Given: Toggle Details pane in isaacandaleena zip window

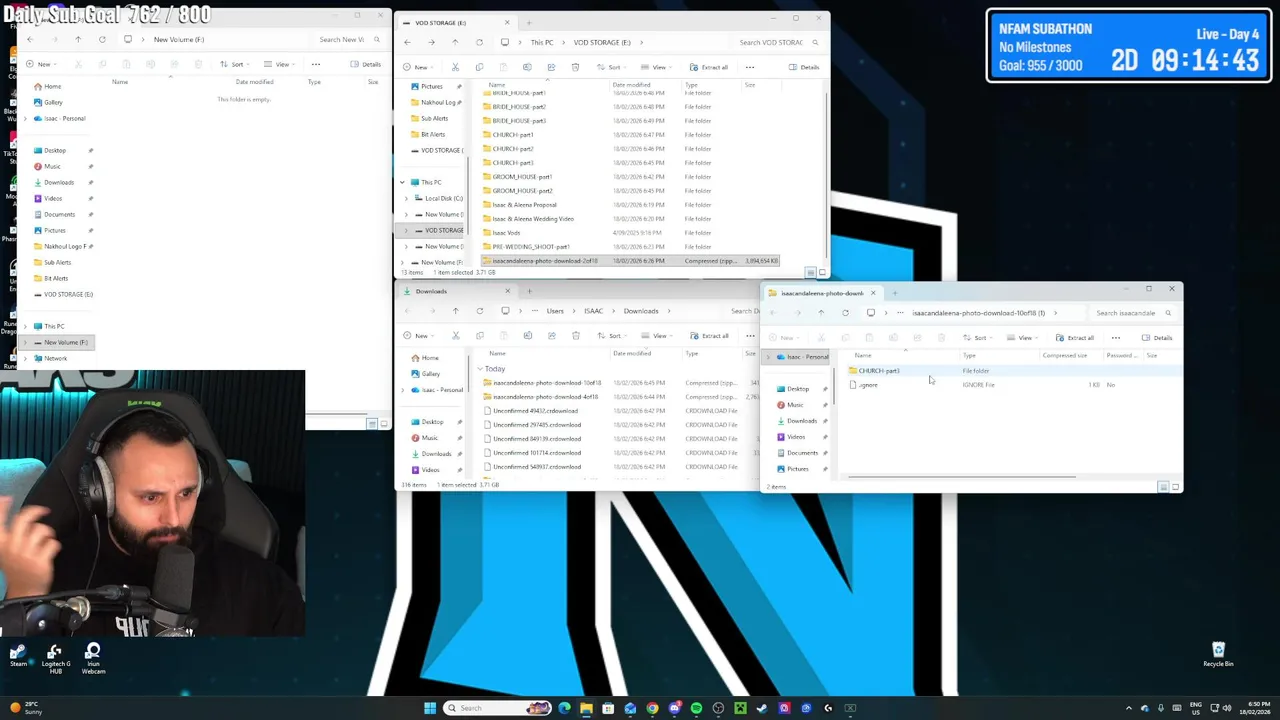Looking at the screenshot, I should click(x=1157, y=338).
